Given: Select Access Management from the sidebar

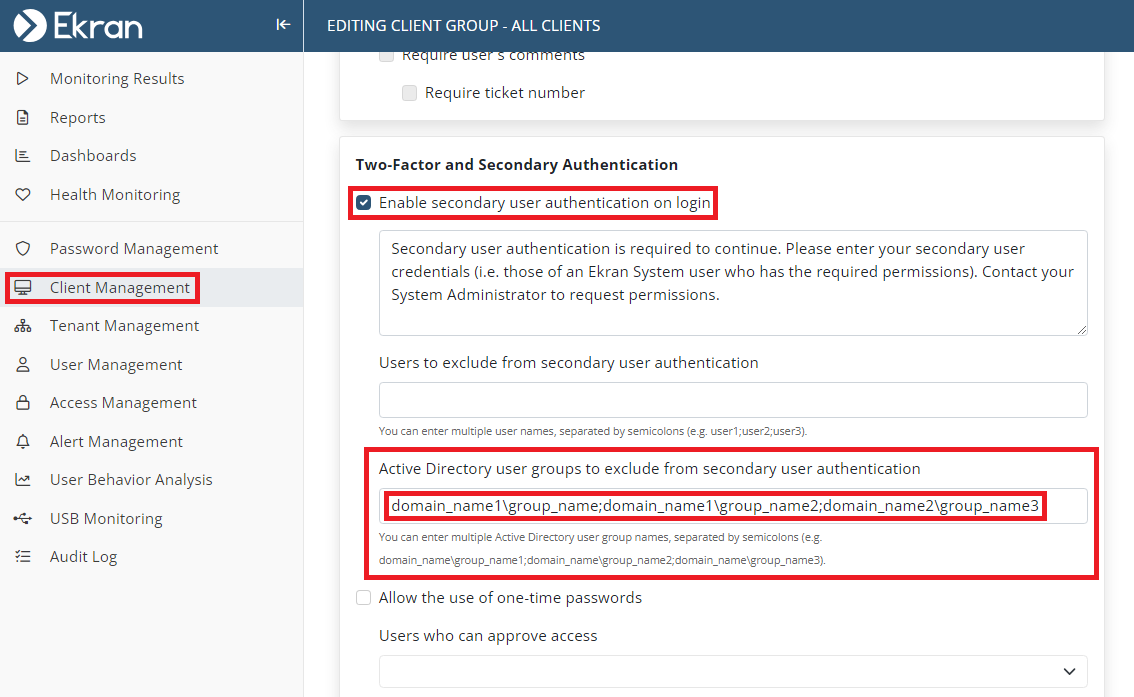Looking at the screenshot, I should [x=123, y=403].
